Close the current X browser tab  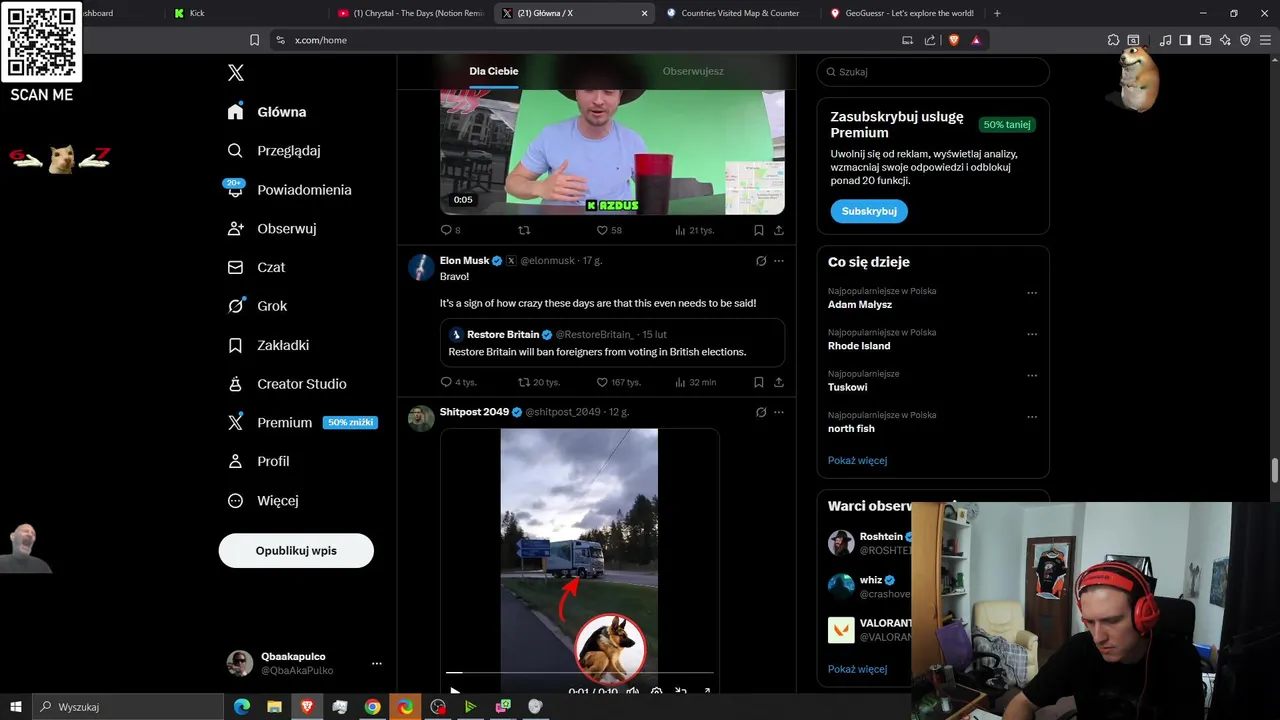644,13
